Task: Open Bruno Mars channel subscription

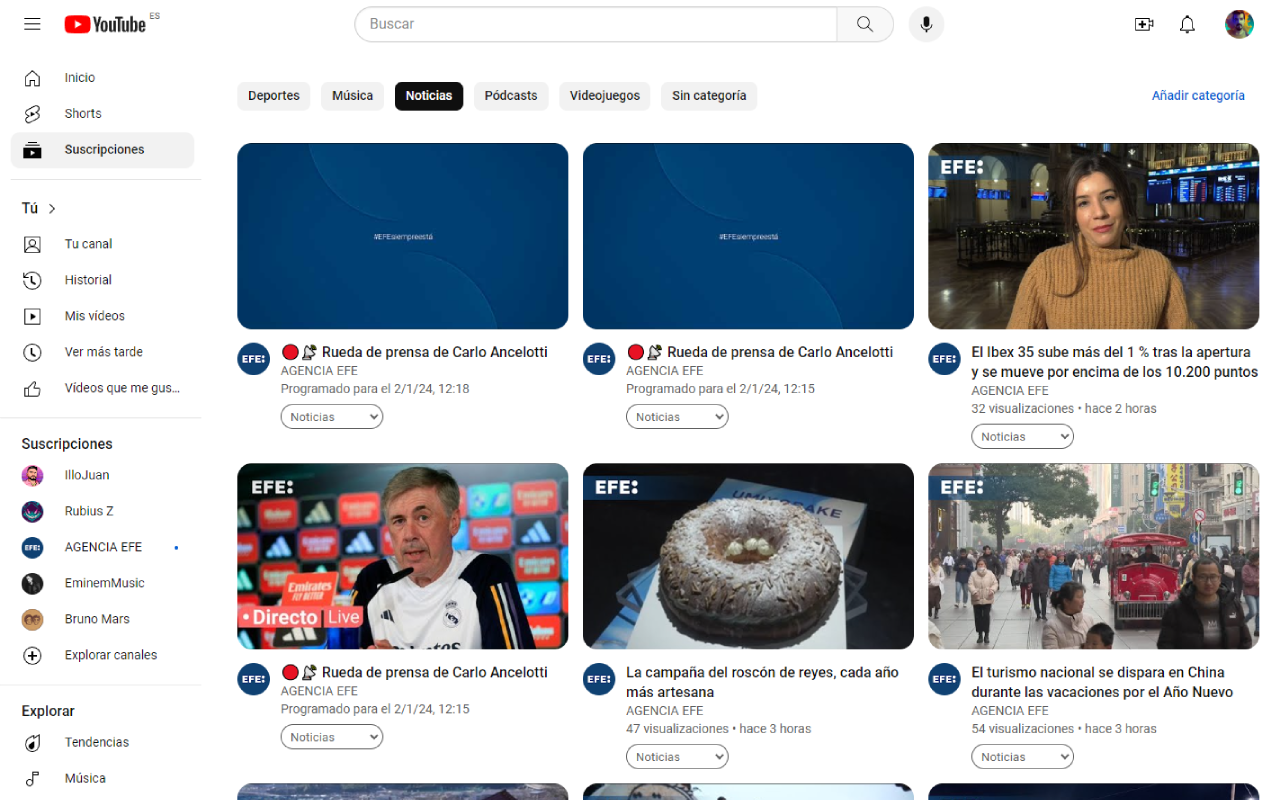Action: point(102,619)
